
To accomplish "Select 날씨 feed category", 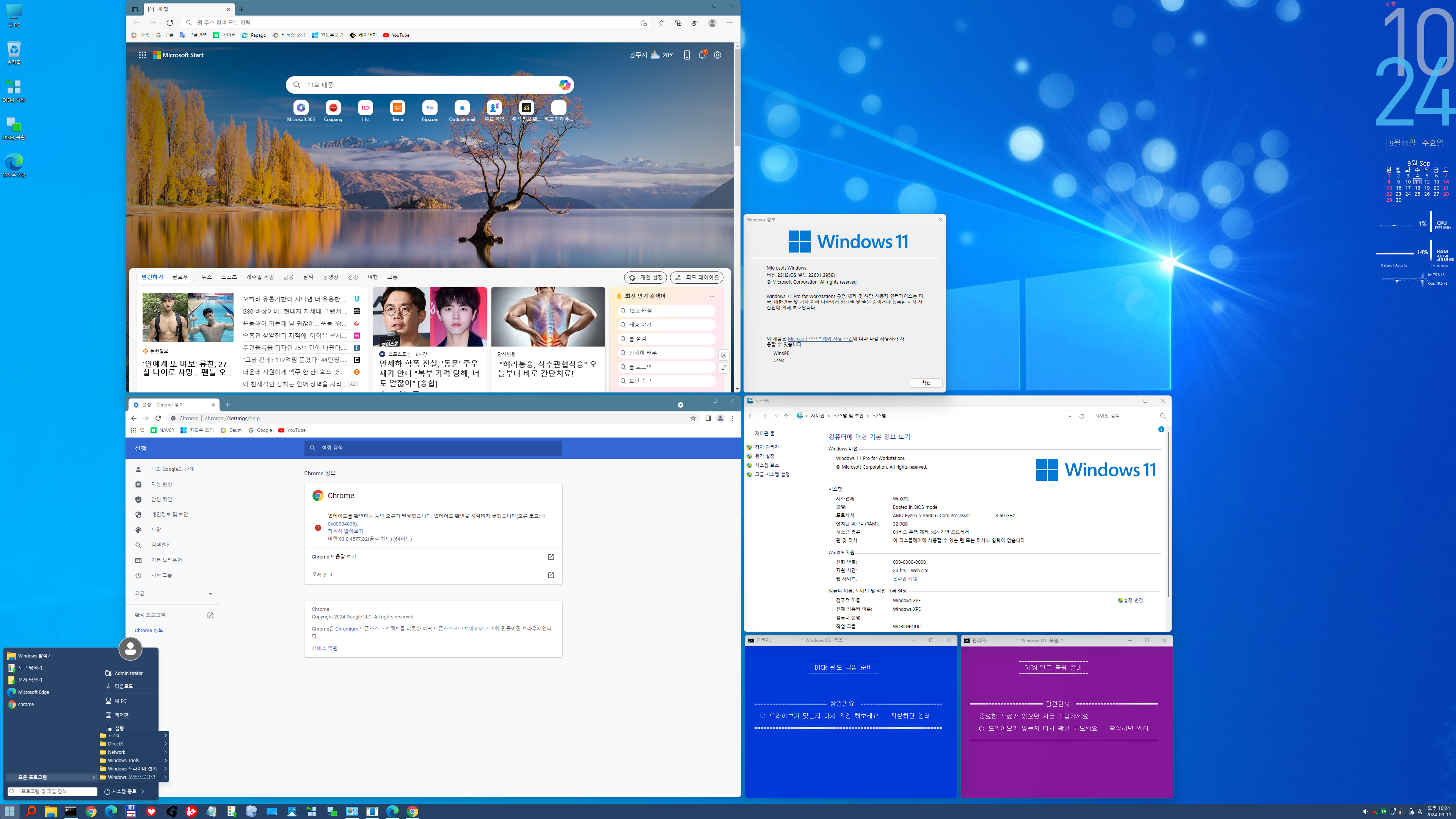I will 308,277.
